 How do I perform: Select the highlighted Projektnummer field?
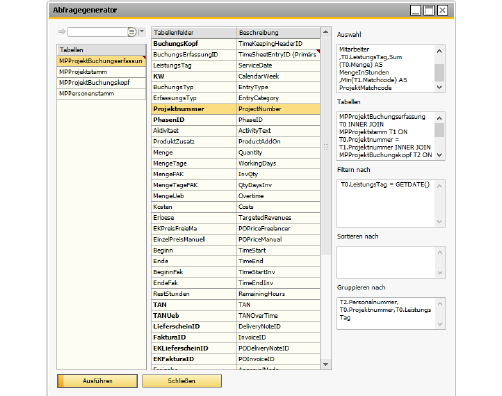point(194,109)
